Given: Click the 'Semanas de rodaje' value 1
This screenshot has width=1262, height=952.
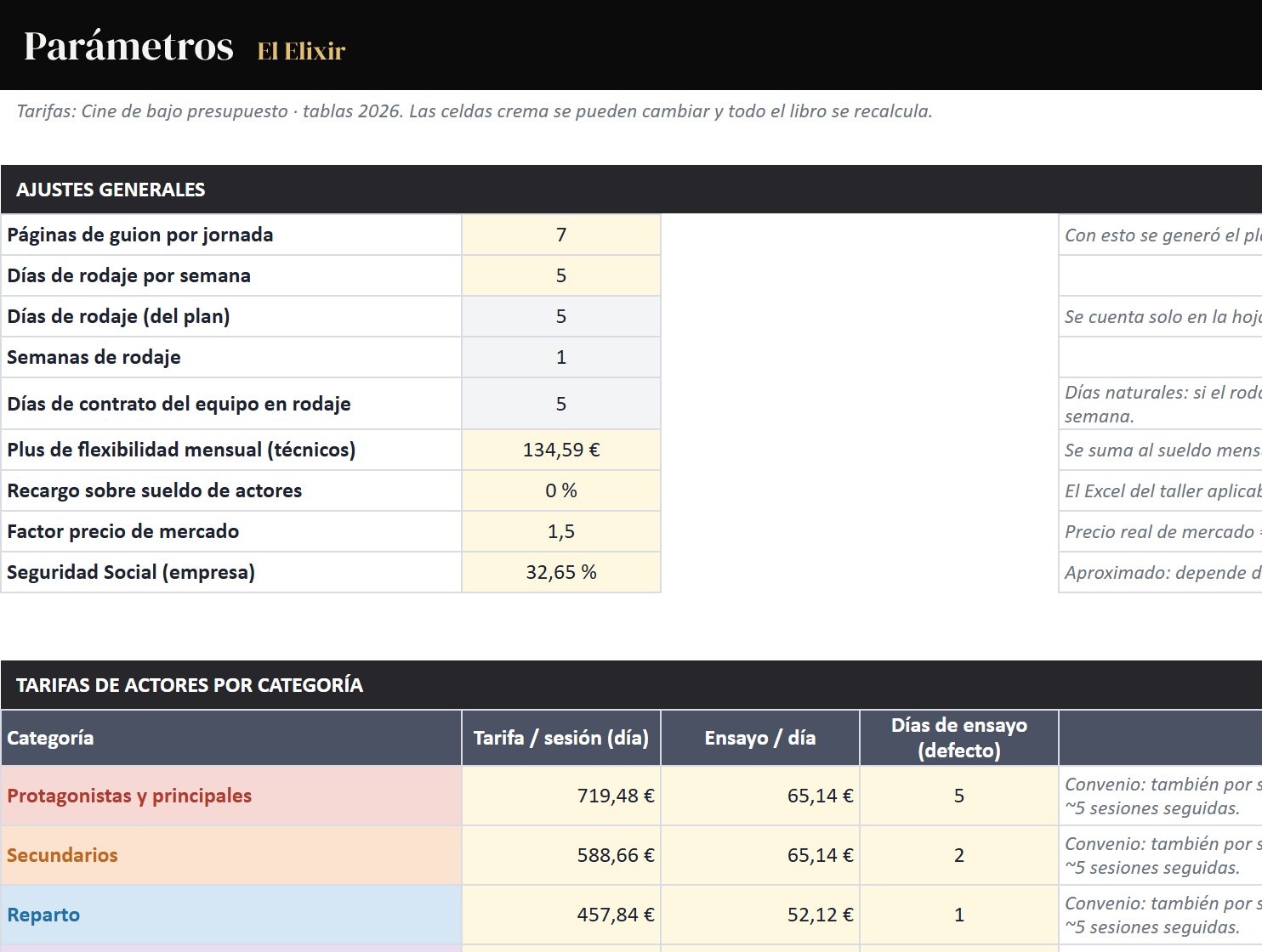Looking at the screenshot, I should coord(561,357).
